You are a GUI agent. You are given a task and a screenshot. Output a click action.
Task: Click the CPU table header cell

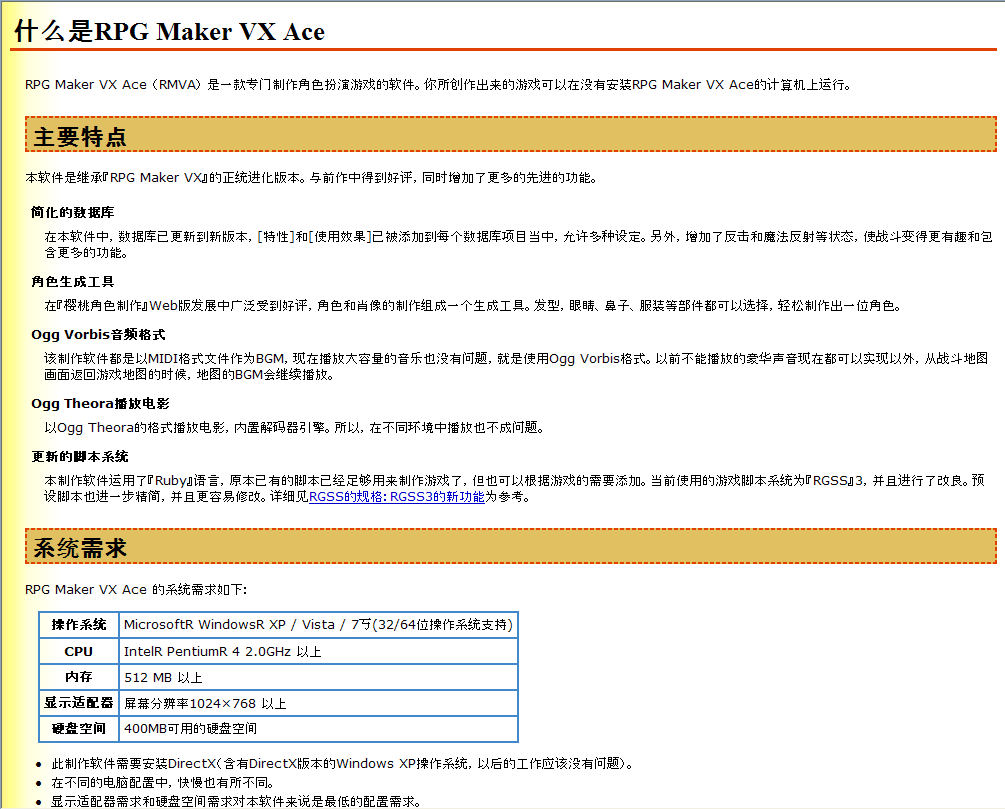pos(79,651)
